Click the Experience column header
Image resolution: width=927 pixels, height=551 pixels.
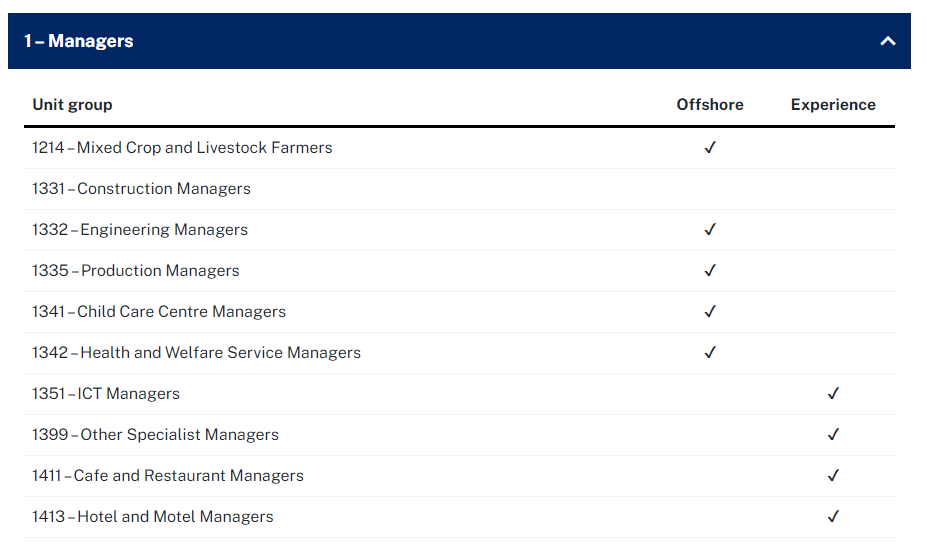pos(833,105)
